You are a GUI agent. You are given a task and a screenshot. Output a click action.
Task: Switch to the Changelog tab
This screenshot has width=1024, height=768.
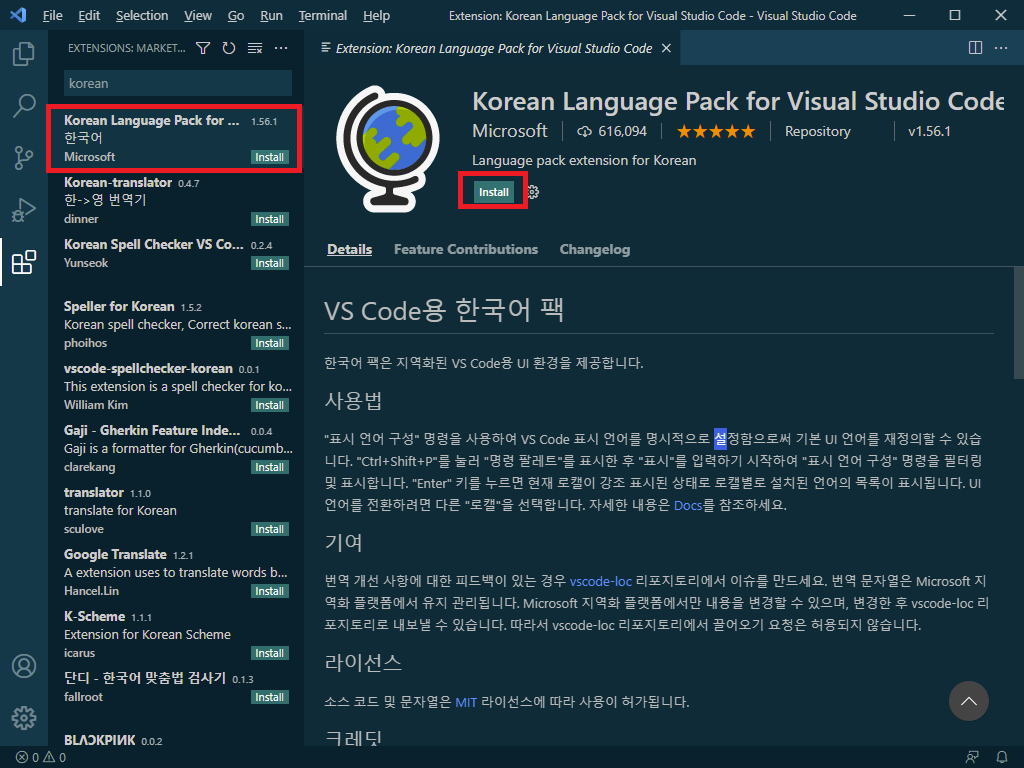[594, 249]
